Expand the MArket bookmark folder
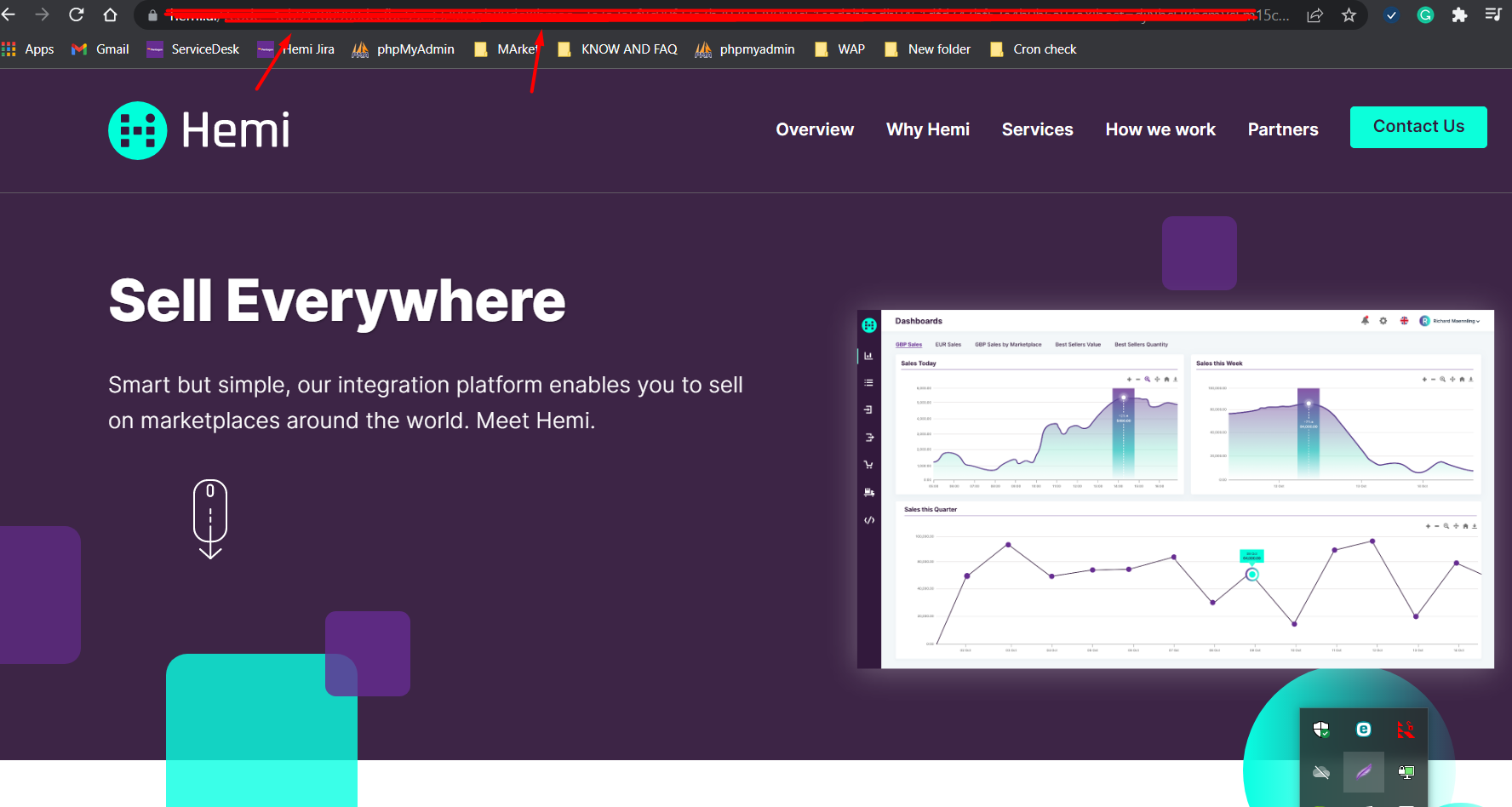 click(507, 49)
